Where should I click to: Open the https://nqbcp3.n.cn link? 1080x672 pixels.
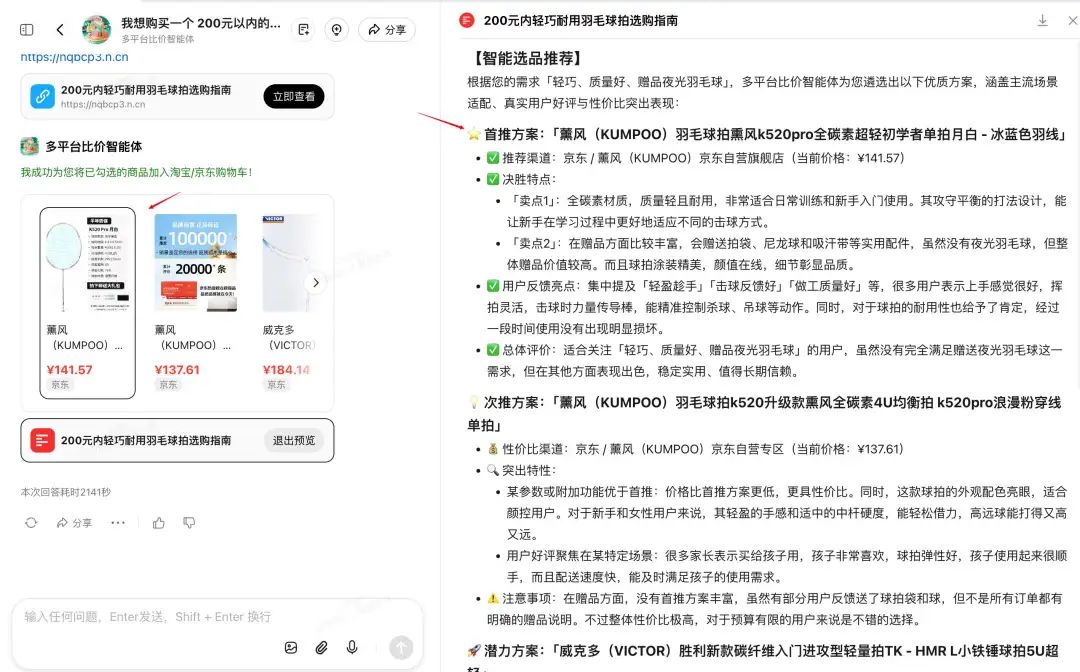click(74, 57)
